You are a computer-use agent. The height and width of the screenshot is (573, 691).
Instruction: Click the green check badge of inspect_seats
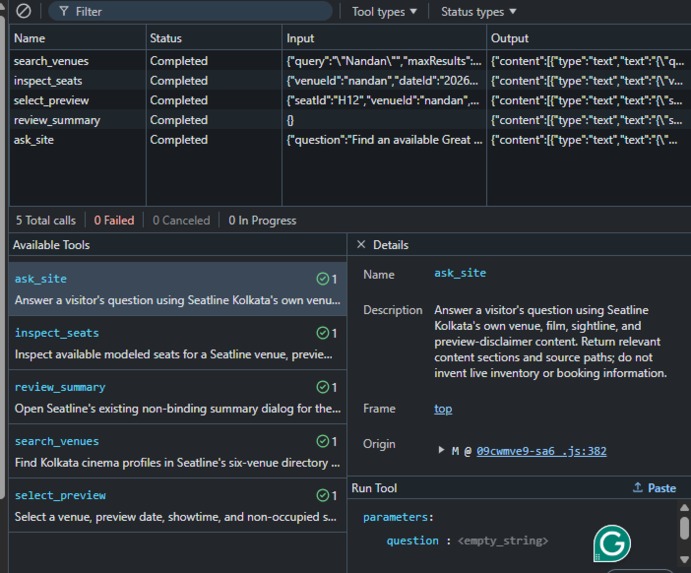coord(323,333)
